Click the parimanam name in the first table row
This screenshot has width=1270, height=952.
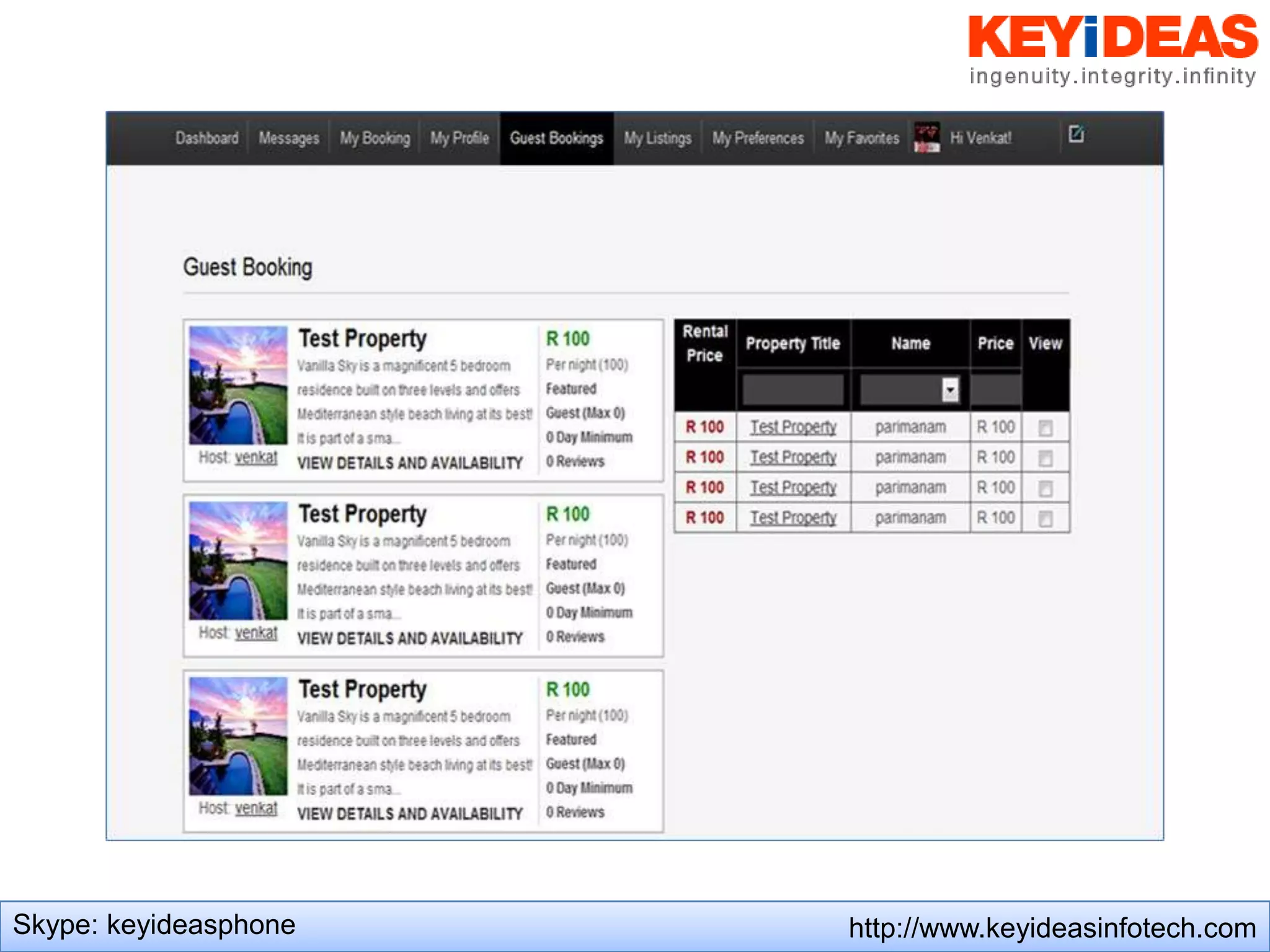pyautogui.click(x=910, y=427)
